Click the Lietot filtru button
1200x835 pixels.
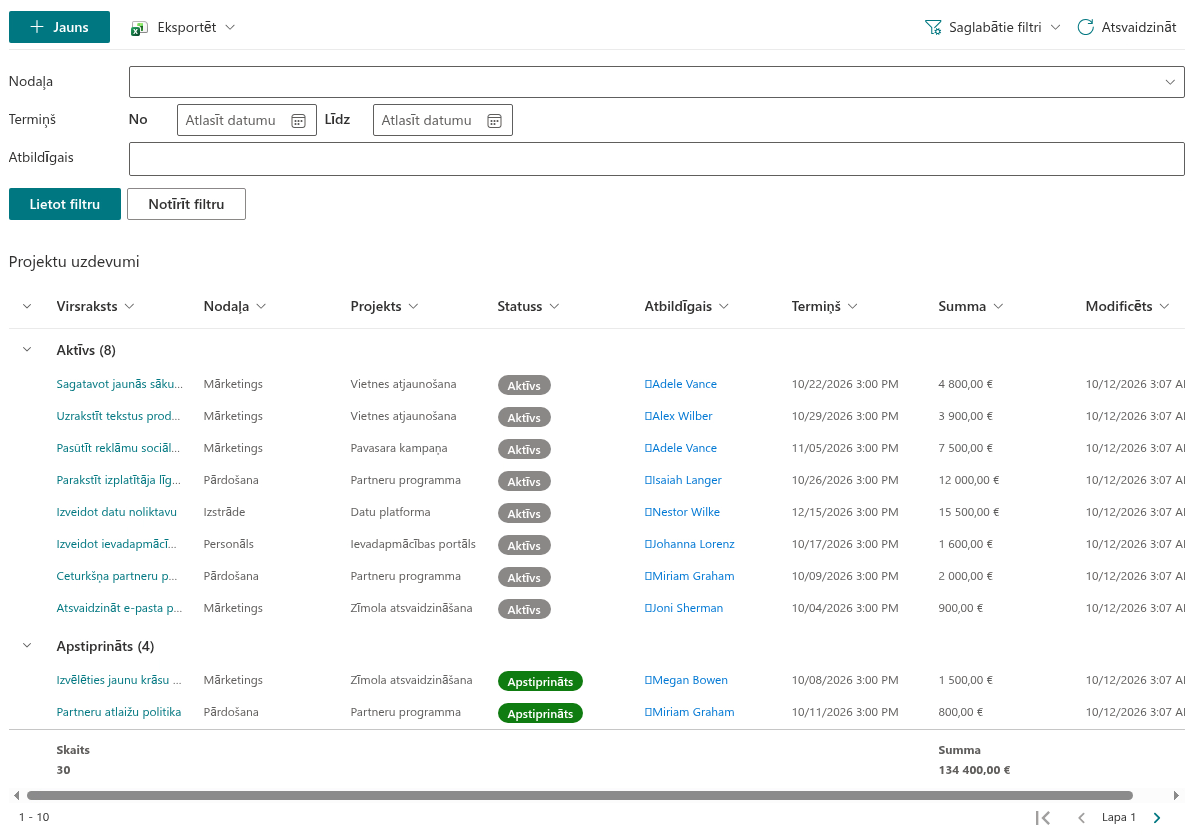(x=65, y=204)
